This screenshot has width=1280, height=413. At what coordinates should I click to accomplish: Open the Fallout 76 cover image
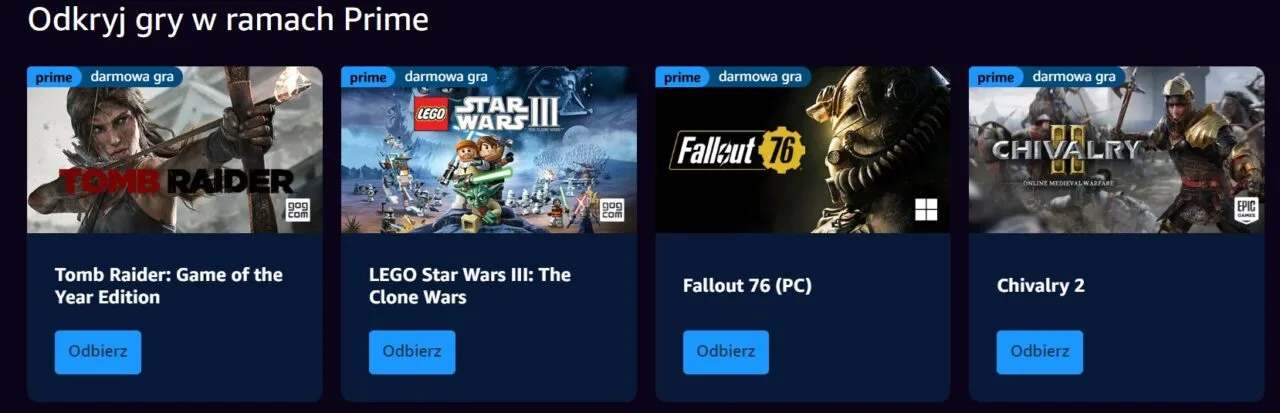pos(803,150)
